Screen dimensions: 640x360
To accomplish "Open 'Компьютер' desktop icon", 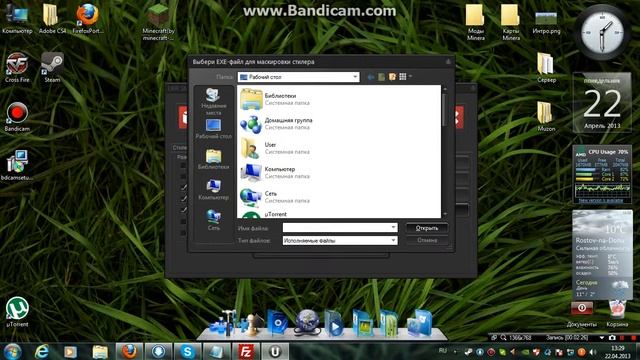I will click(17, 18).
